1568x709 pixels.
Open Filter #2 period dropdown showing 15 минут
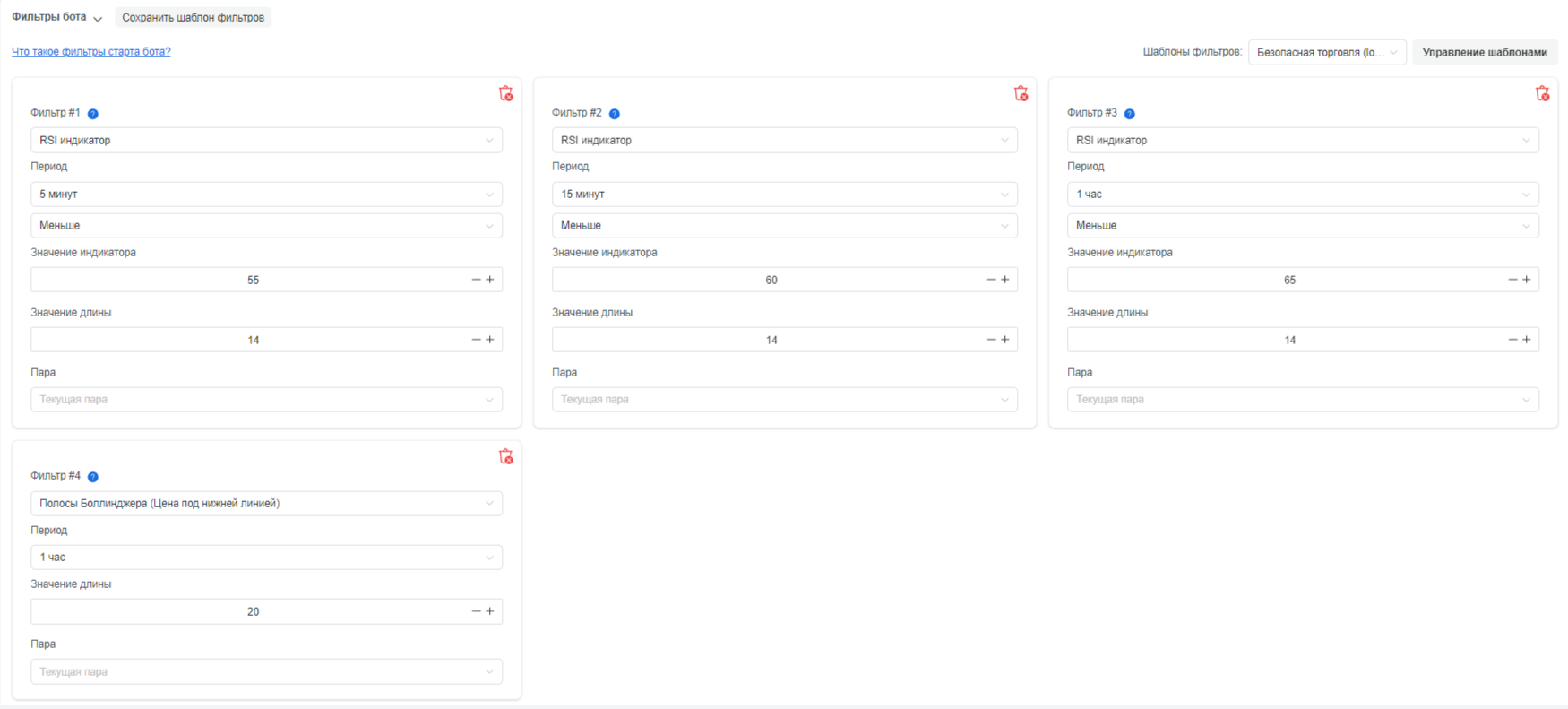(x=785, y=194)
